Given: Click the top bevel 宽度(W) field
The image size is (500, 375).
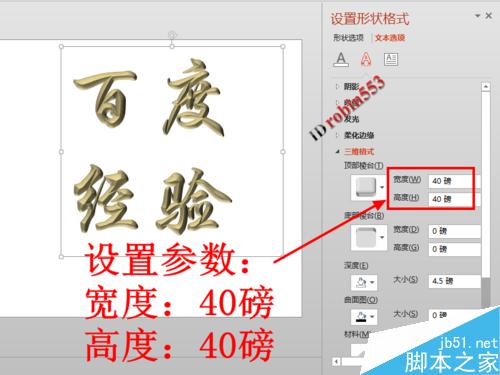Looking at the screenshot, I should 454,181.
